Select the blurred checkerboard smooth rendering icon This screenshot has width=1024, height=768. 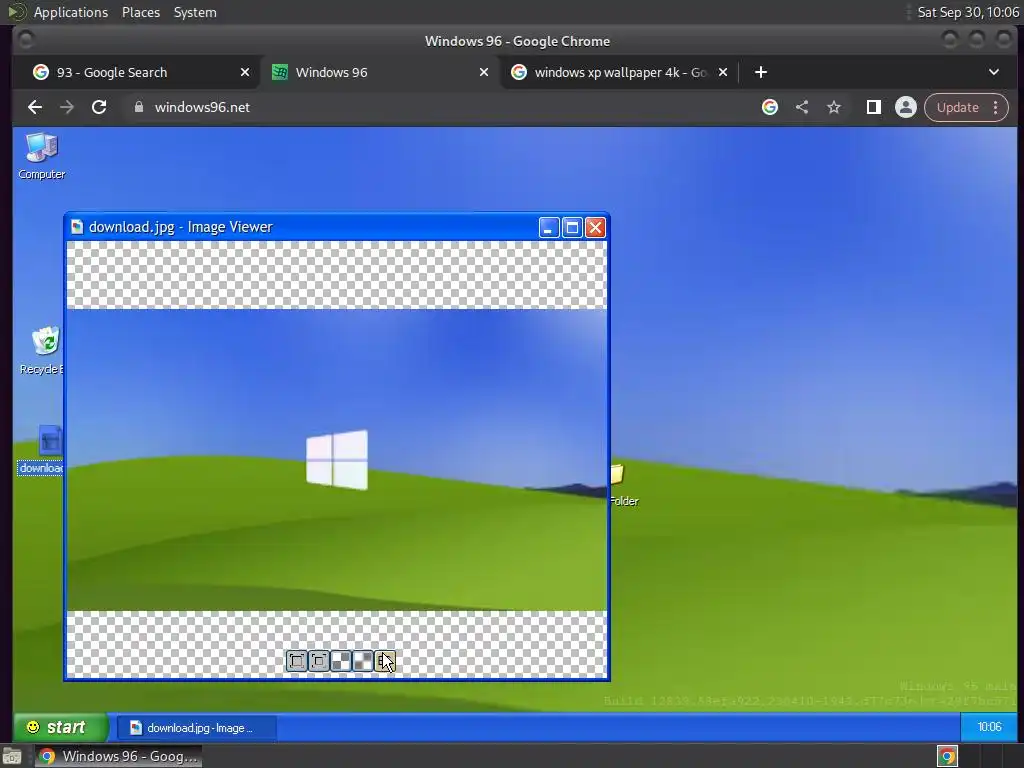point(363,661)
